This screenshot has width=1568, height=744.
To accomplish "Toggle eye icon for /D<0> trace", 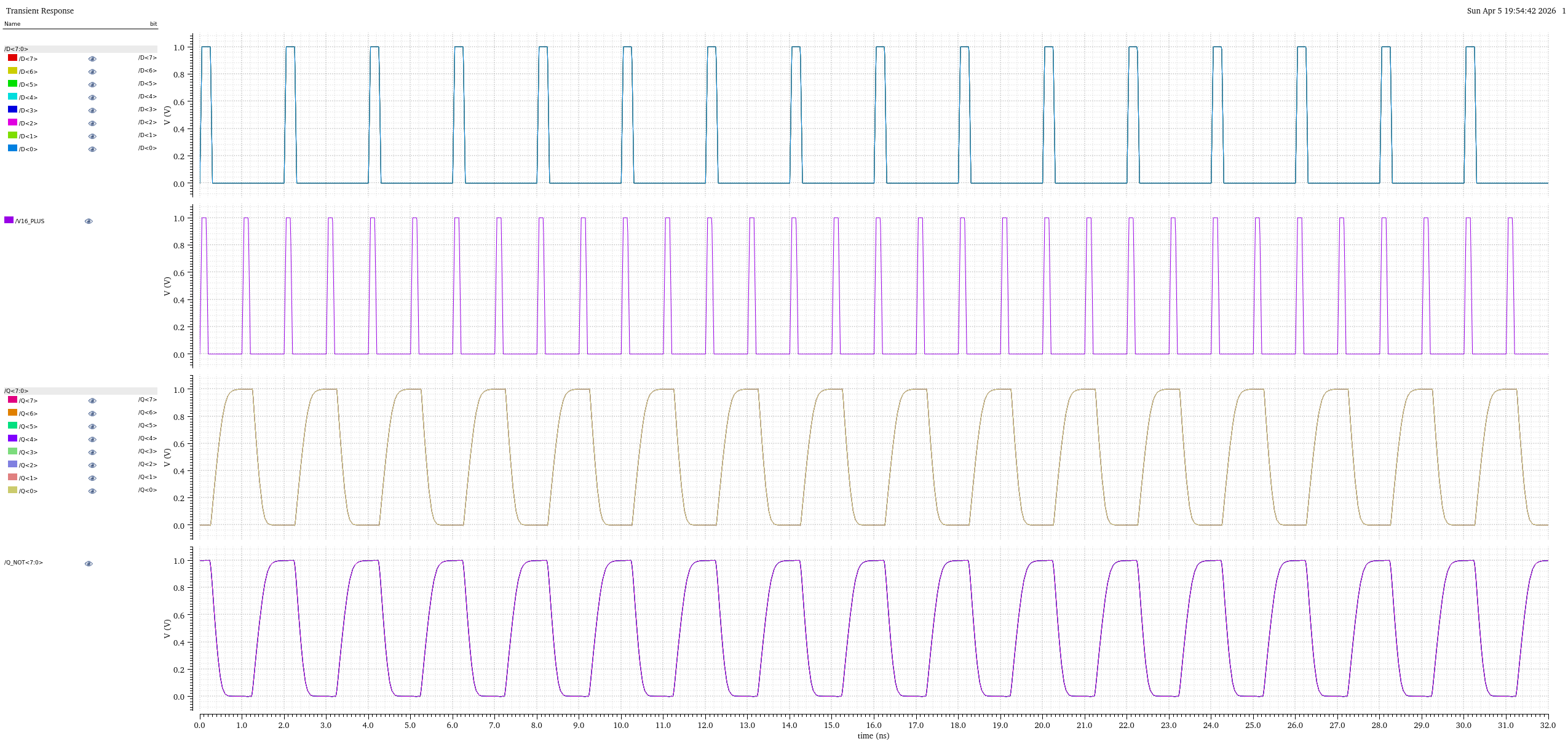I will pyautogui.click(x=92, y=149).
